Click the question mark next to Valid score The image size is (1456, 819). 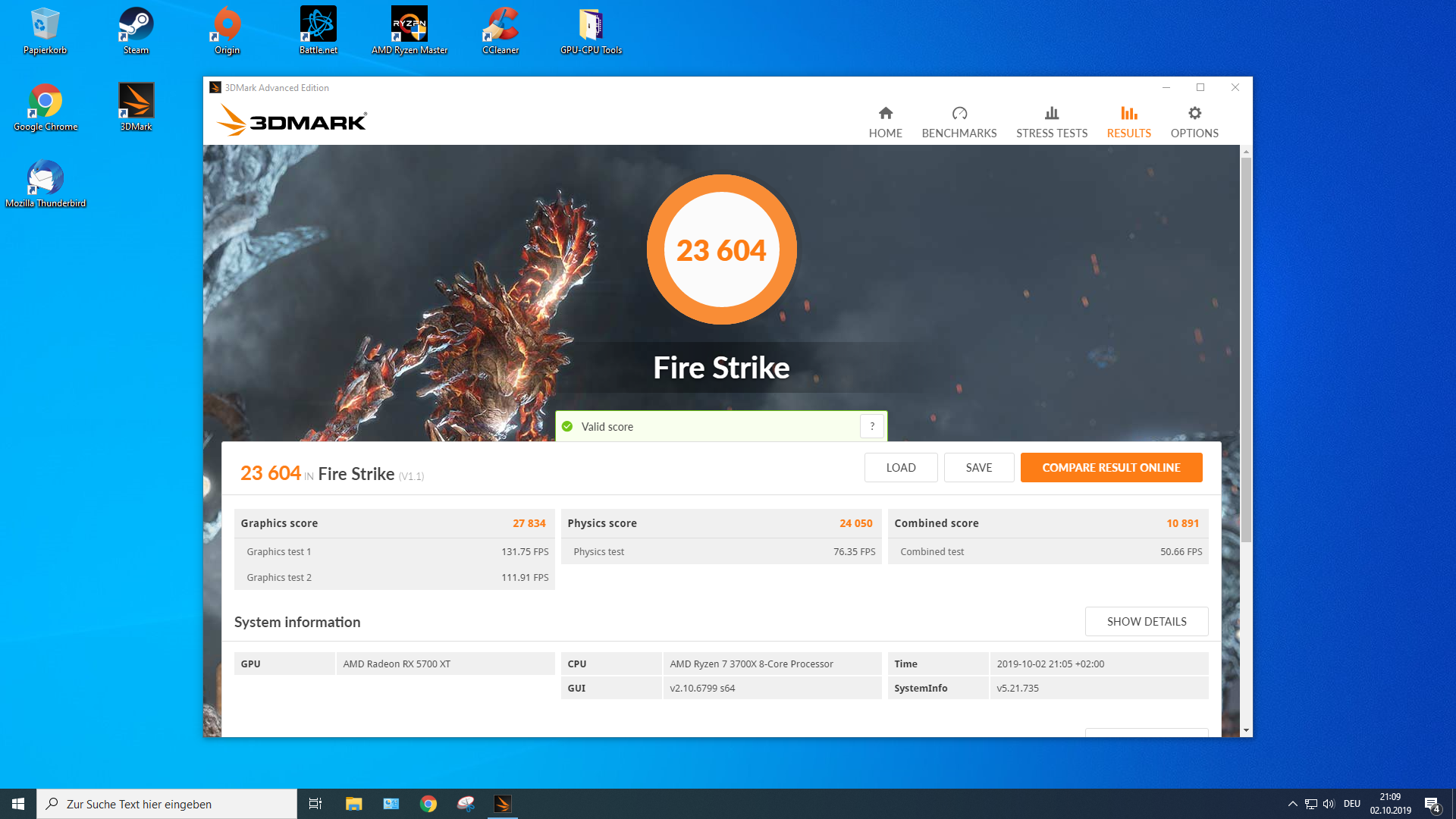(x=872, y=426)
